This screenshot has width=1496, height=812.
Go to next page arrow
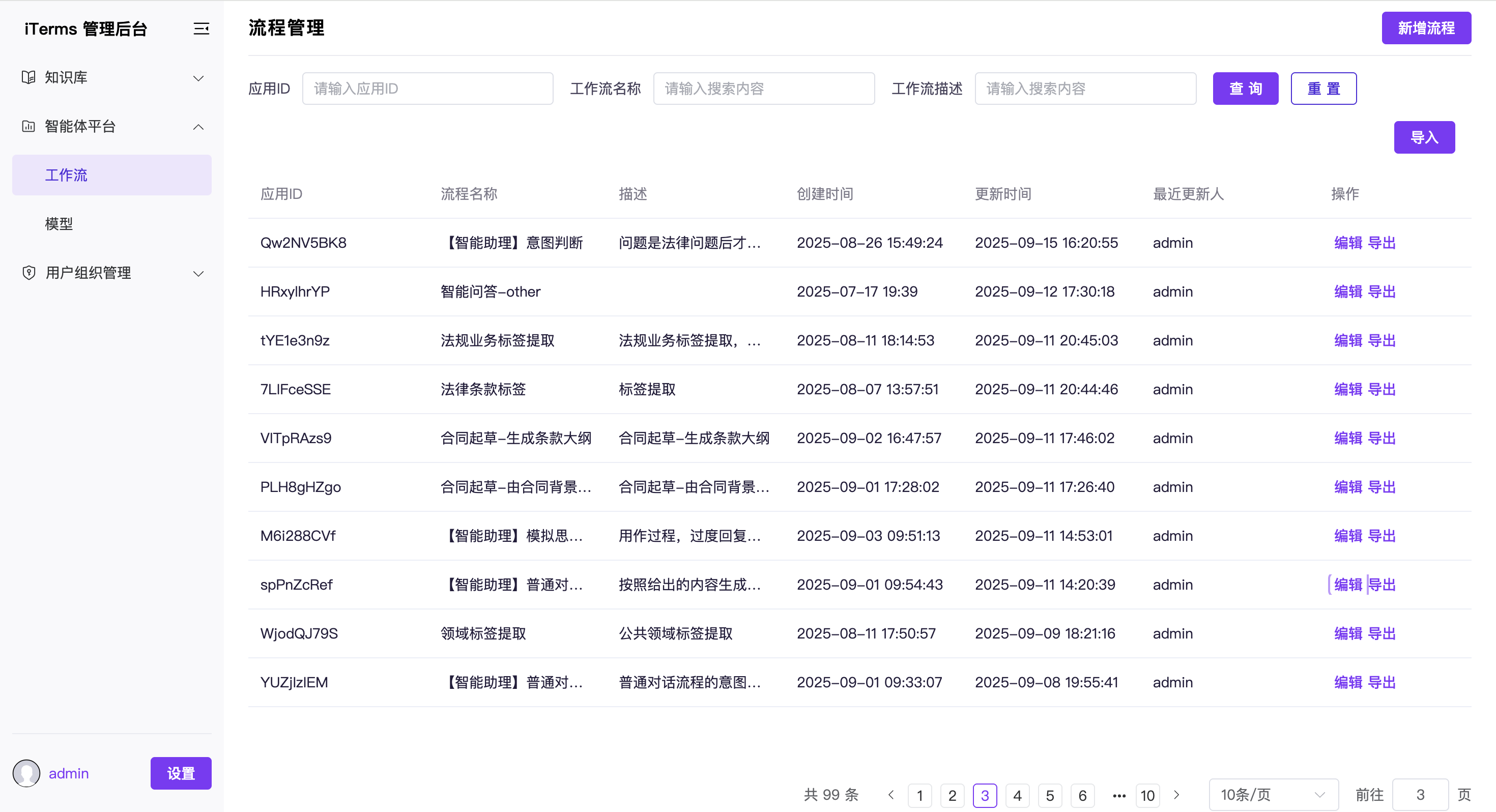[x=1176, y=795]
